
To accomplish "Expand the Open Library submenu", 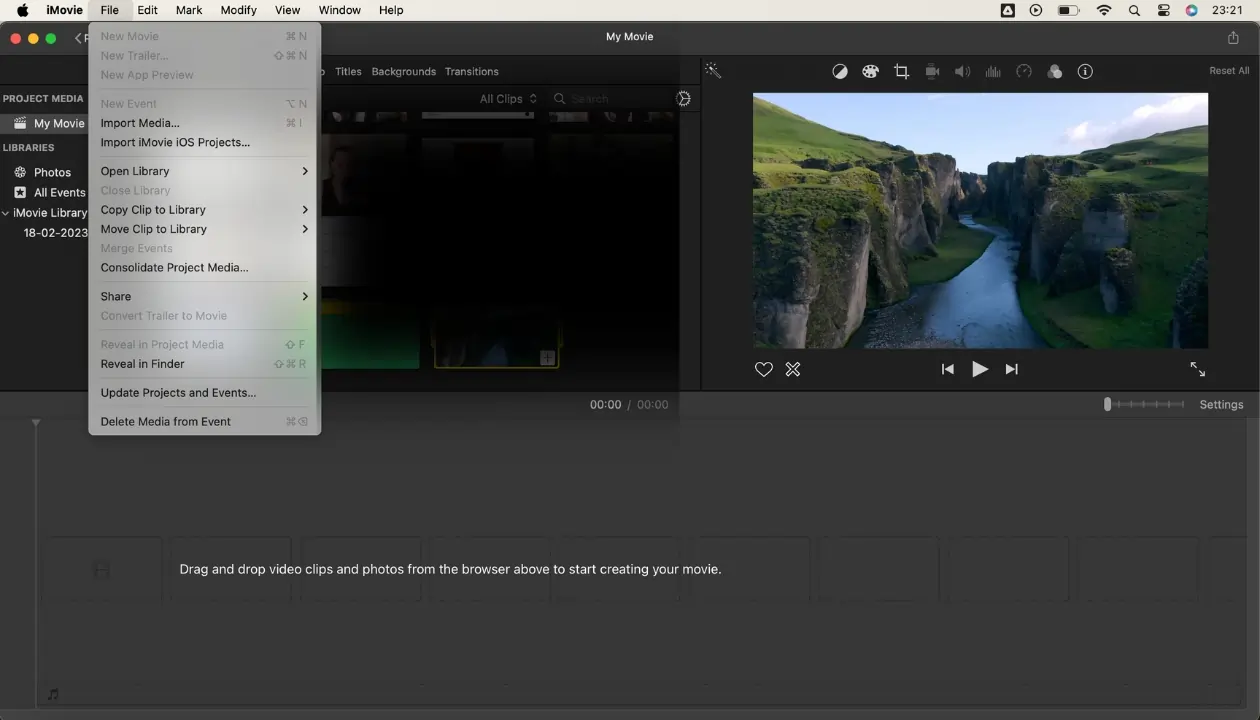I will tap(135, 171).
